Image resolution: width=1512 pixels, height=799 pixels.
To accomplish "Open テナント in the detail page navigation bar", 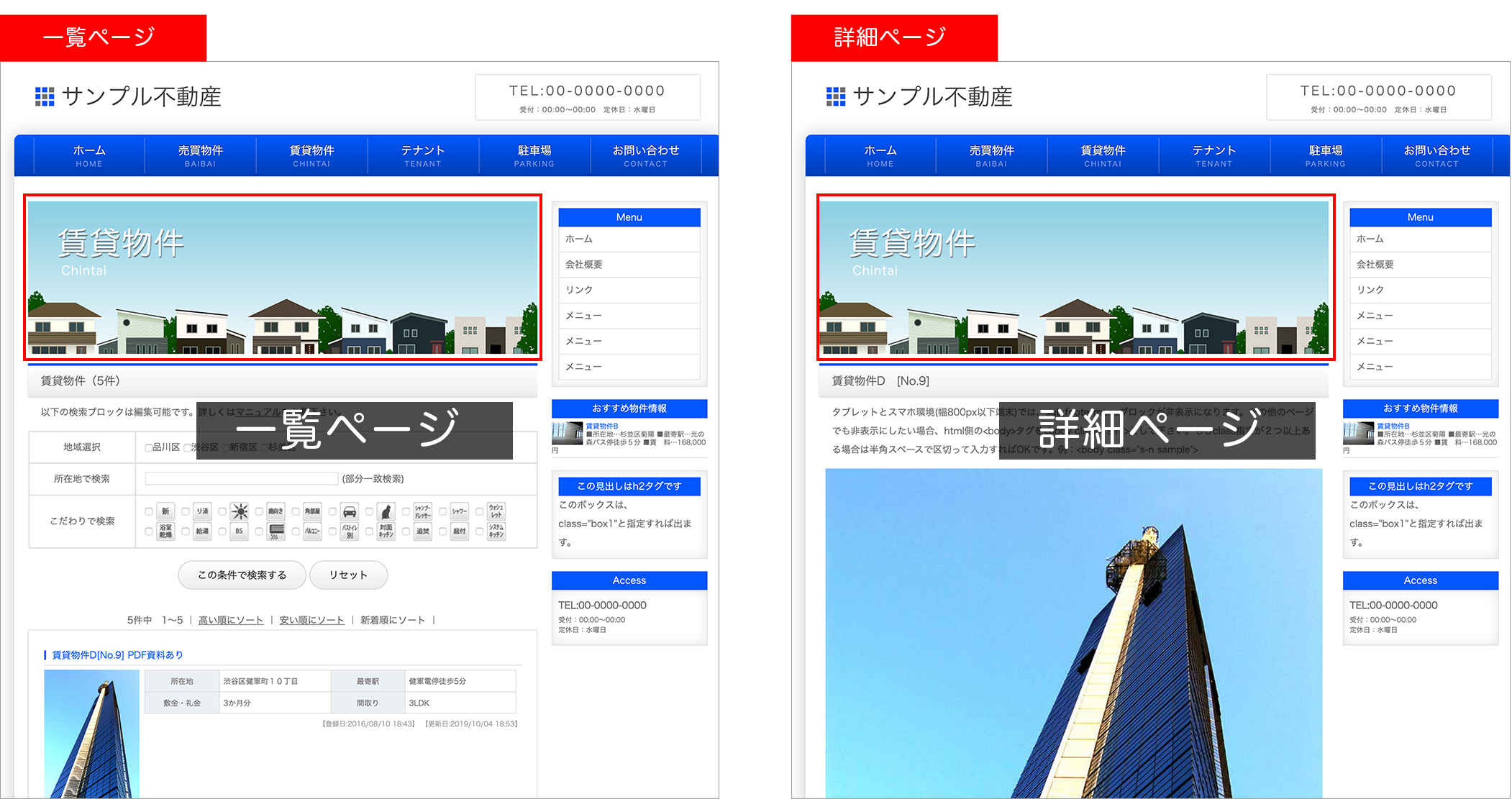I will [x=1214, y=155].
